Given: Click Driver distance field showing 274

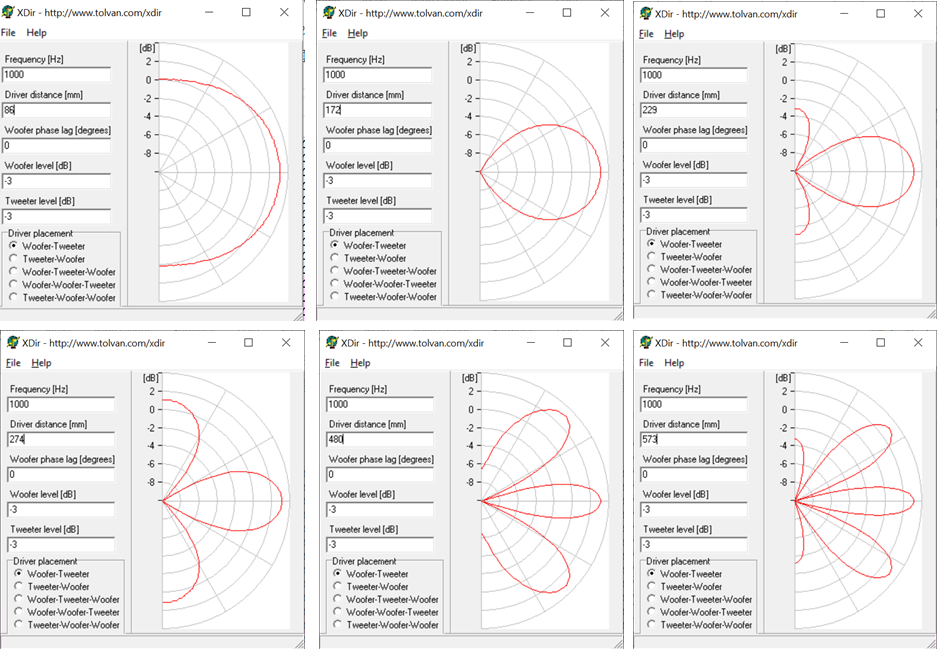Looking at the screenshot, I should point(61,440).
